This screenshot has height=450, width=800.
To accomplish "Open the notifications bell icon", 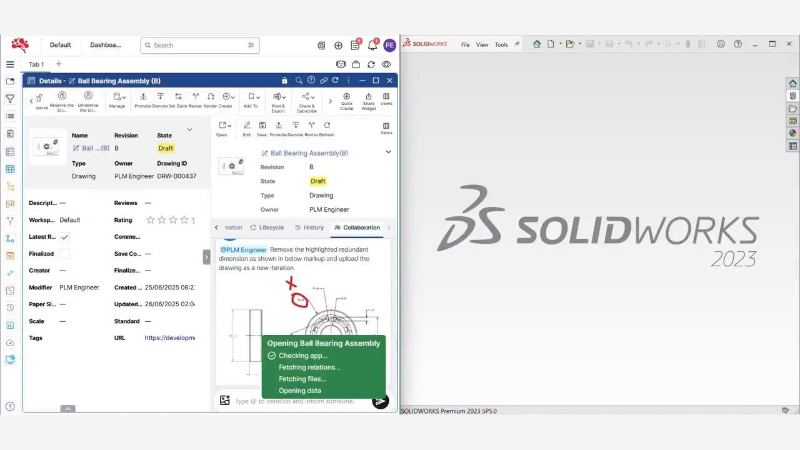I will click(373, 45).
